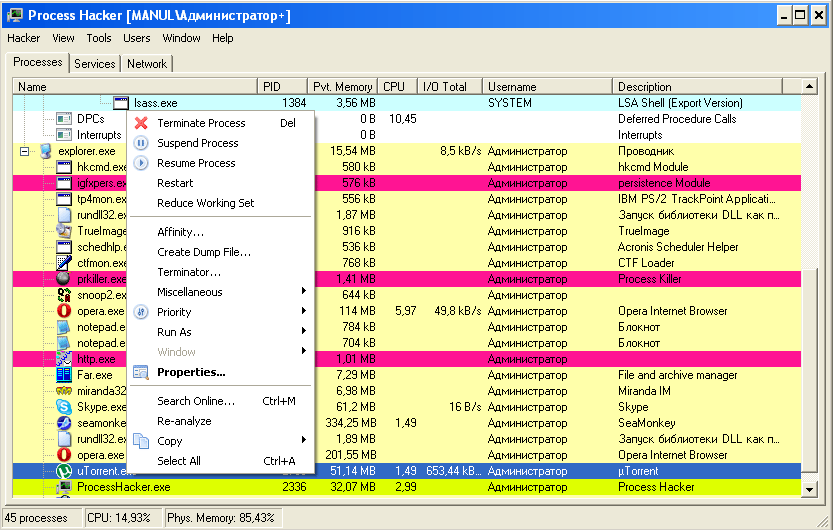
Task: Click the scrollbar down arrow
Action: pos(809,489)
